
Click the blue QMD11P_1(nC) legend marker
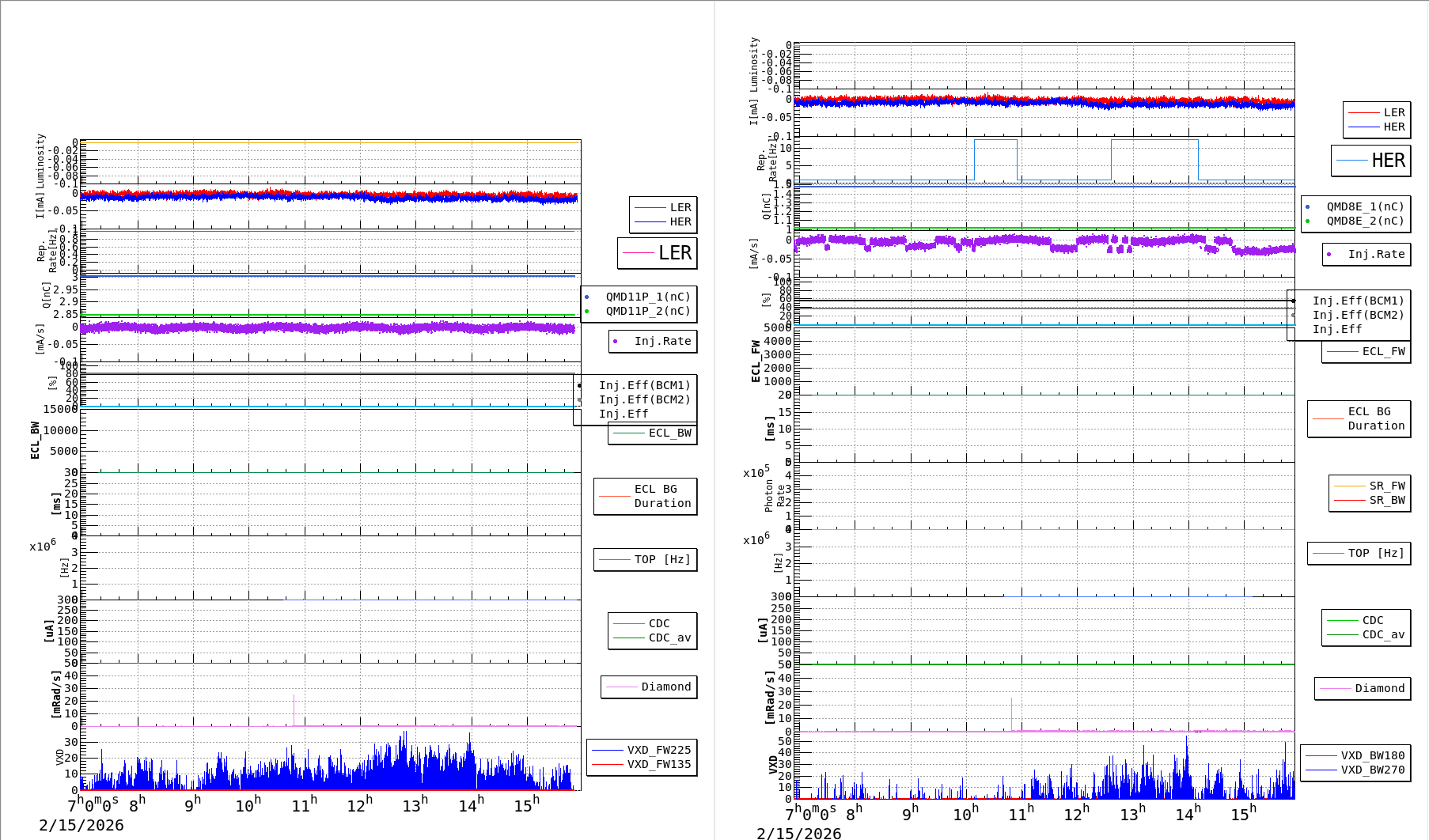pyautogui.click(x=586, y=297)
